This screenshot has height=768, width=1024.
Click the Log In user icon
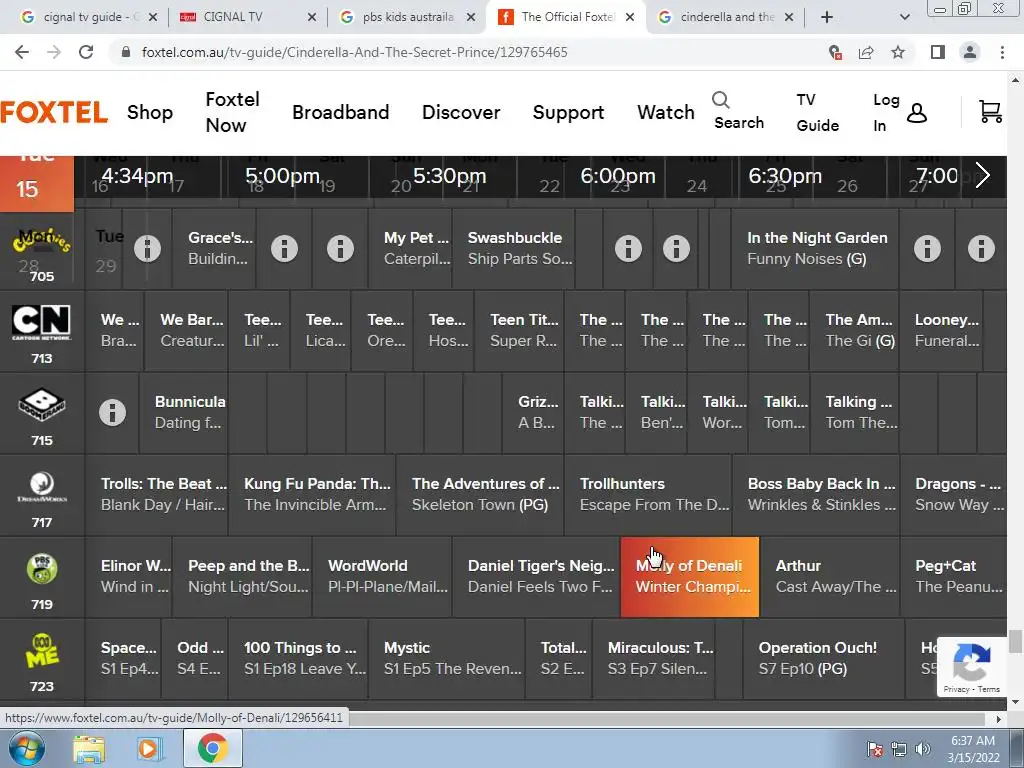coord(917,113)
